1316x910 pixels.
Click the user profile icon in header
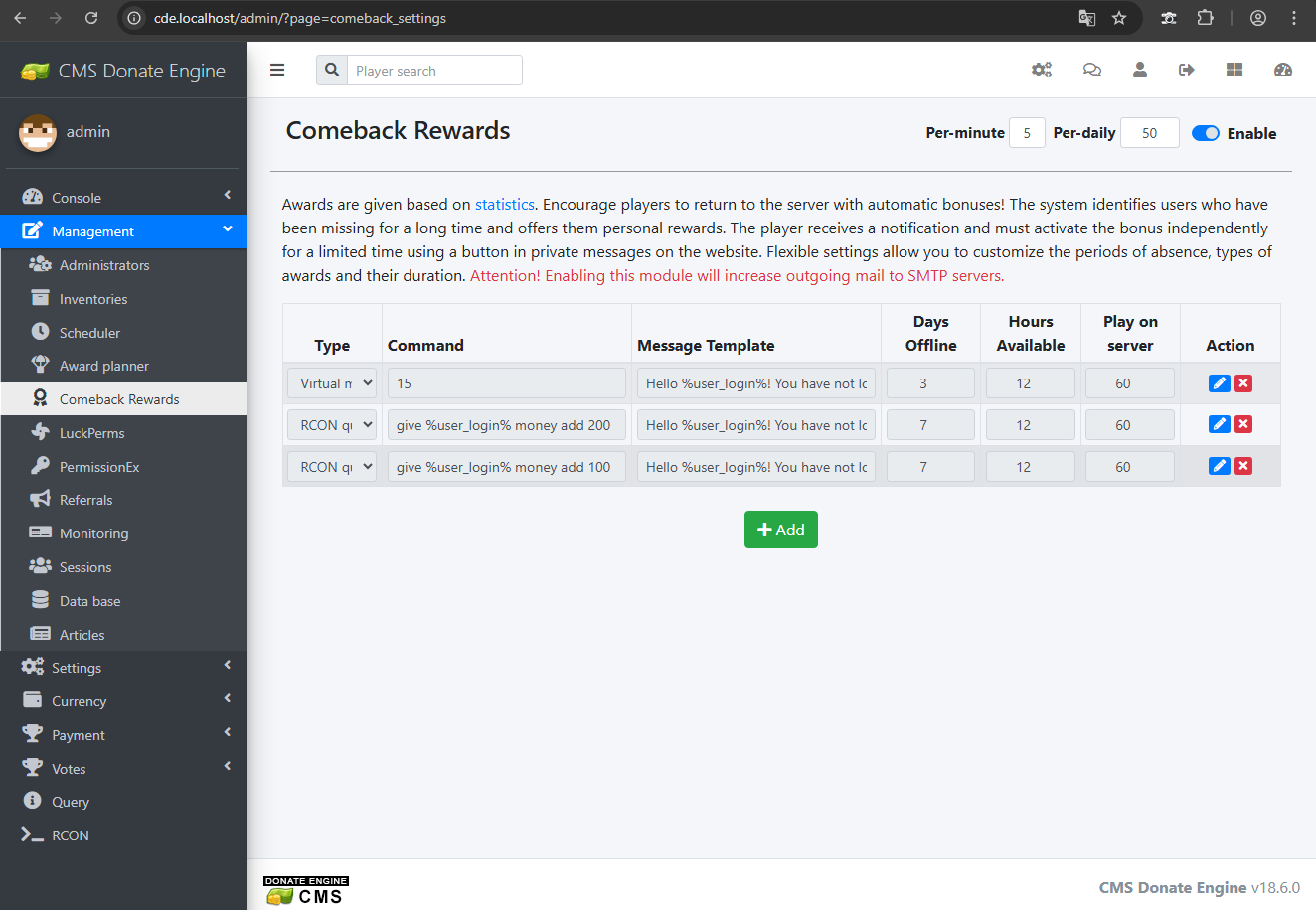tap(1140, 70)
